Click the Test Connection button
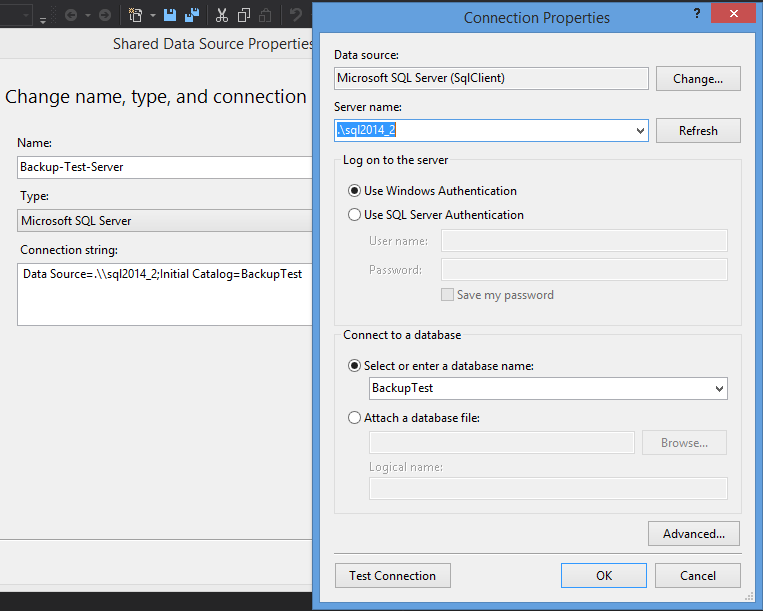This screenshot has width=763, height=611. coord(392,575)
